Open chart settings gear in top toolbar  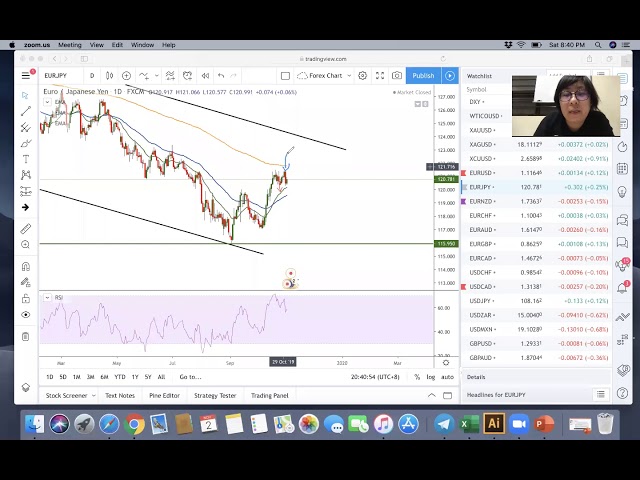(x=362, y=76)
